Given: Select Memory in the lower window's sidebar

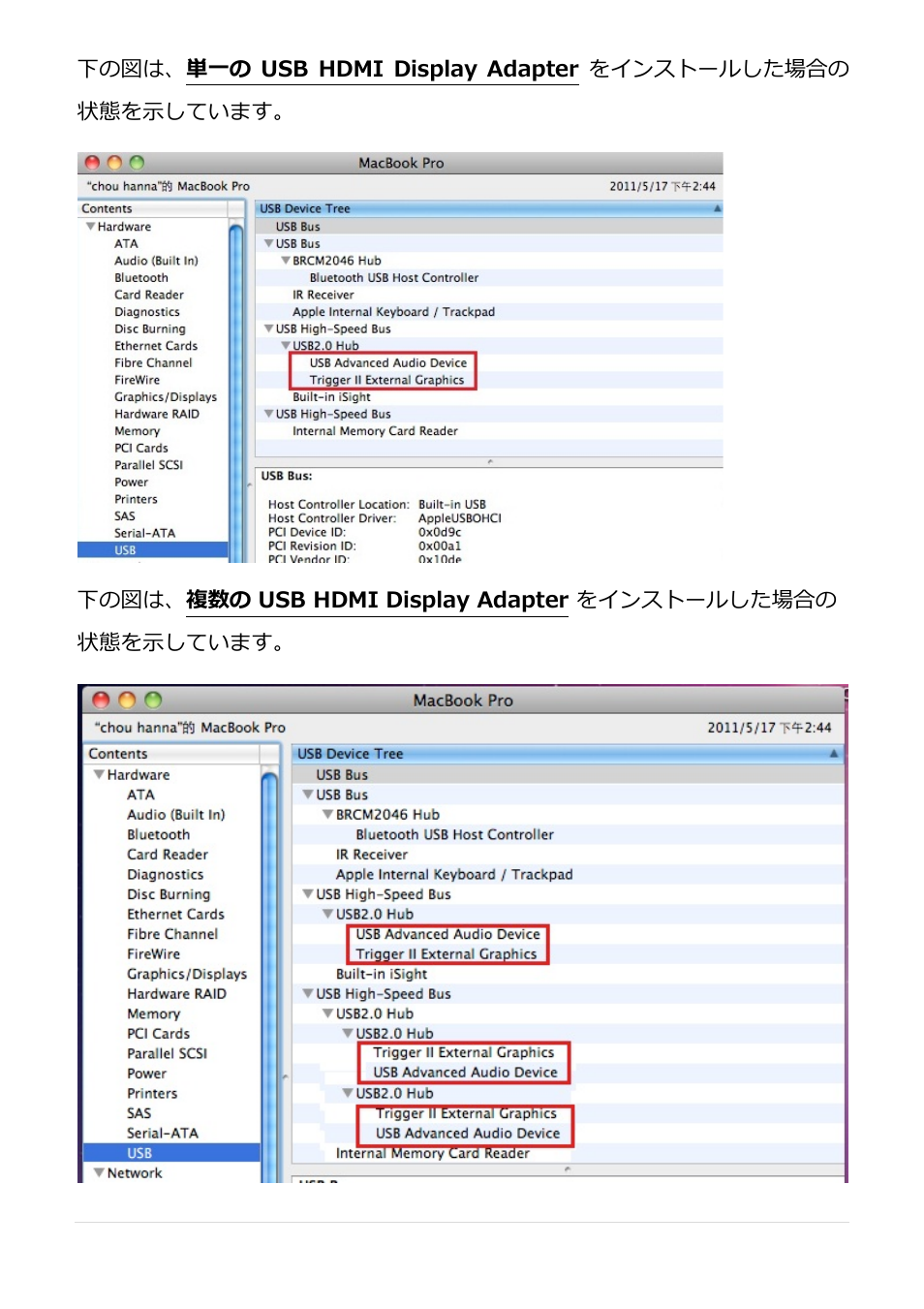Looking at the screenshot, I should 153,1014.
